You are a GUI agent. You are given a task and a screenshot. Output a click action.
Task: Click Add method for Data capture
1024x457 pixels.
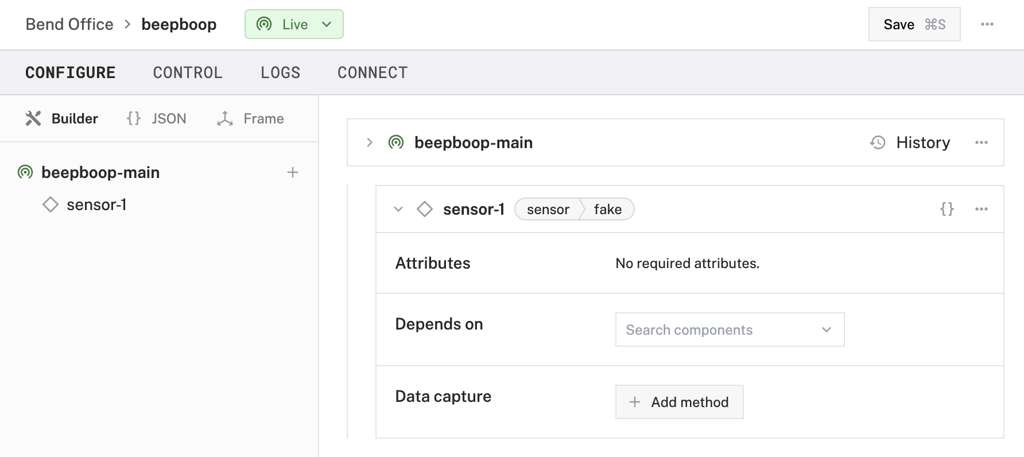[679, 402]
